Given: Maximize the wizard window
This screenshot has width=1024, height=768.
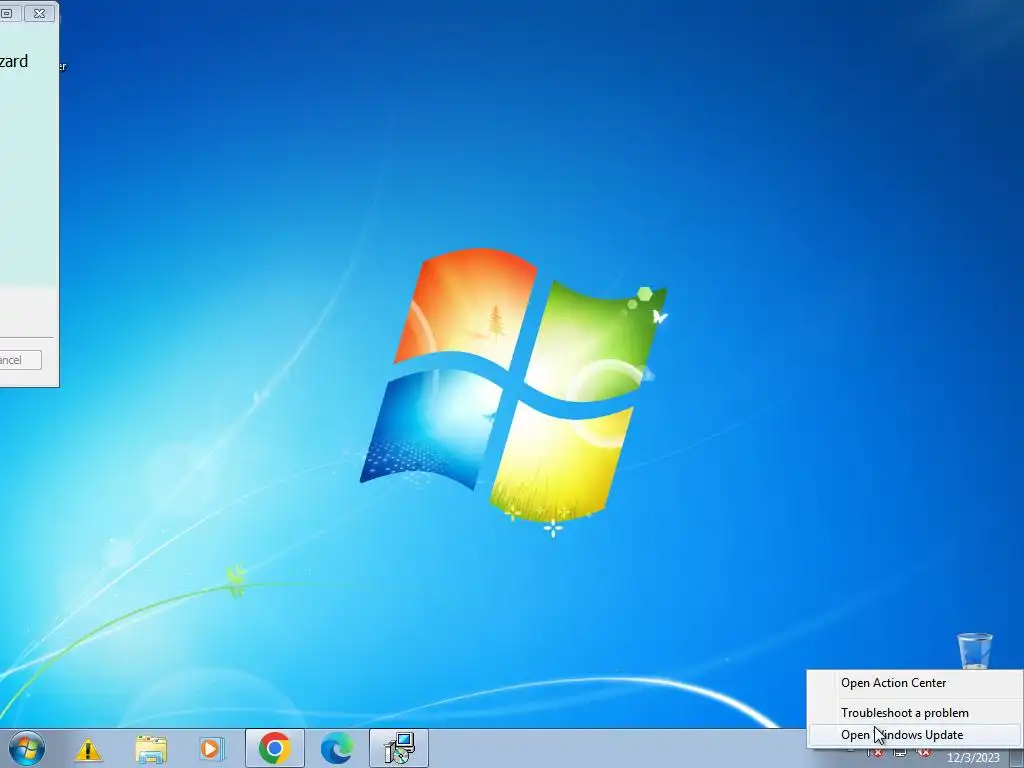Looking at the screenshot, I should (9, 13).
